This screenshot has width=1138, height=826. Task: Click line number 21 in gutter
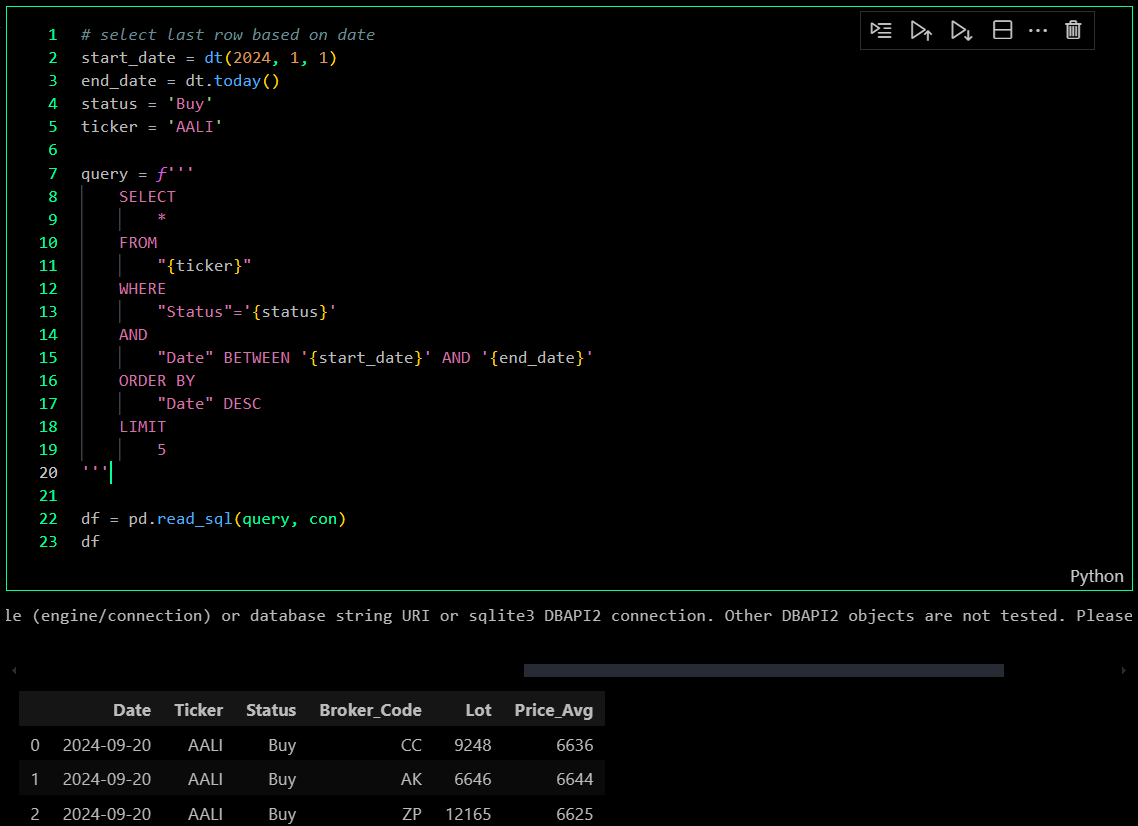48,496
